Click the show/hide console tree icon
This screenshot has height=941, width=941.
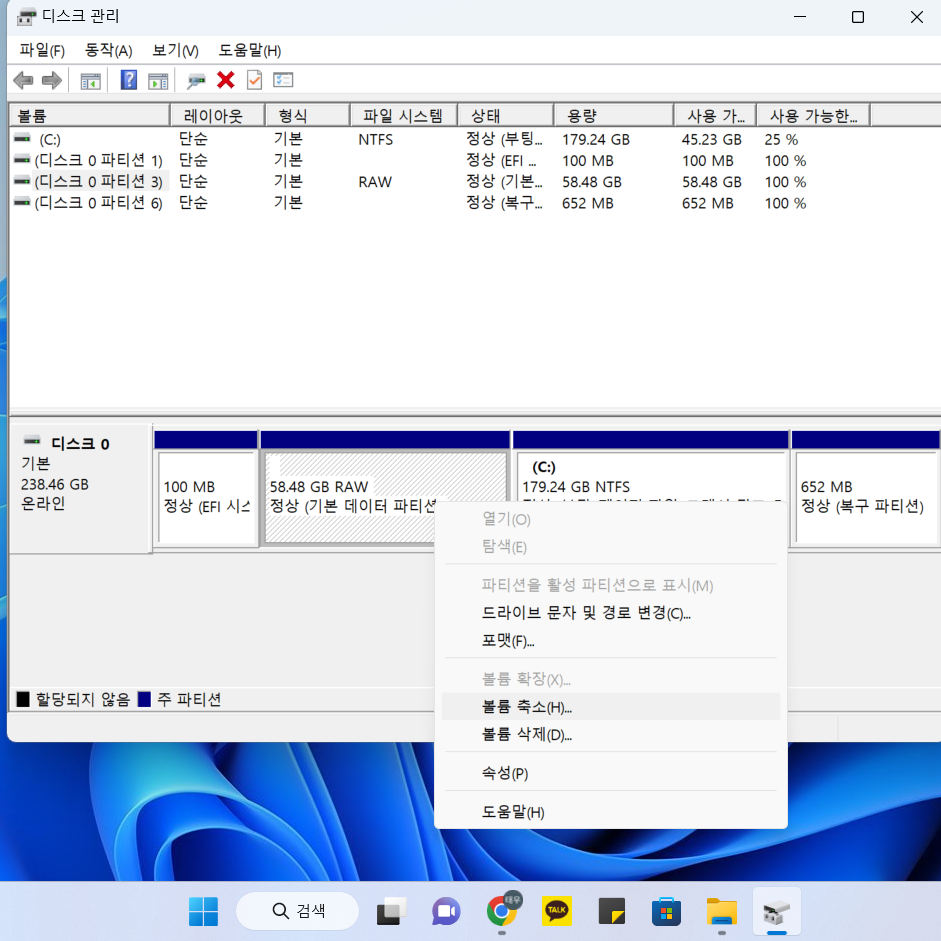coord(91,80)
